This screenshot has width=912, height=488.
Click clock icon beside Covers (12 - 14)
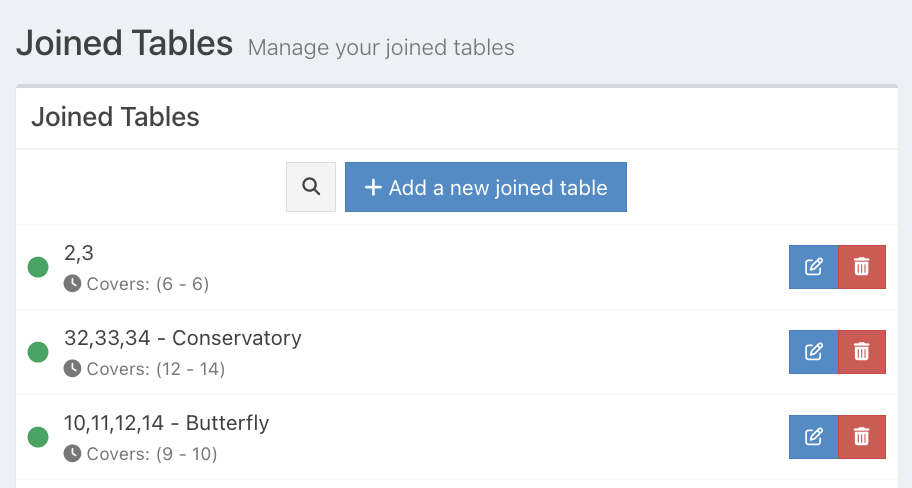(x=72, y=369)
